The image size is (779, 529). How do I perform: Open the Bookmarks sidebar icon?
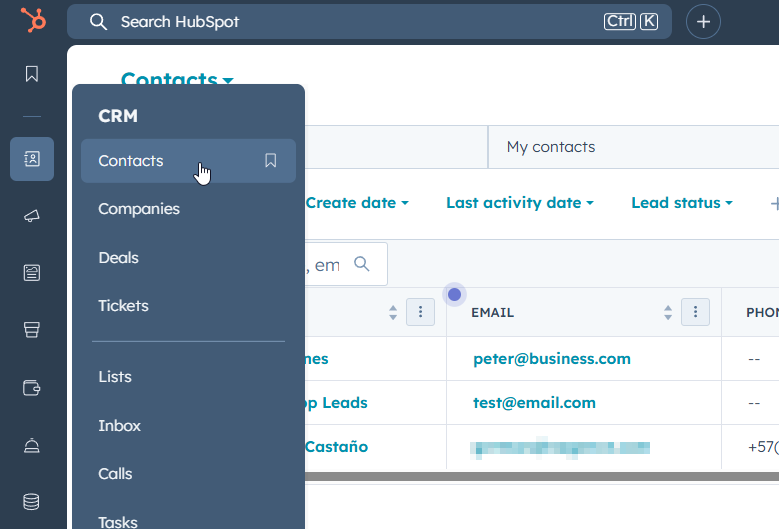tap(32, 74)
